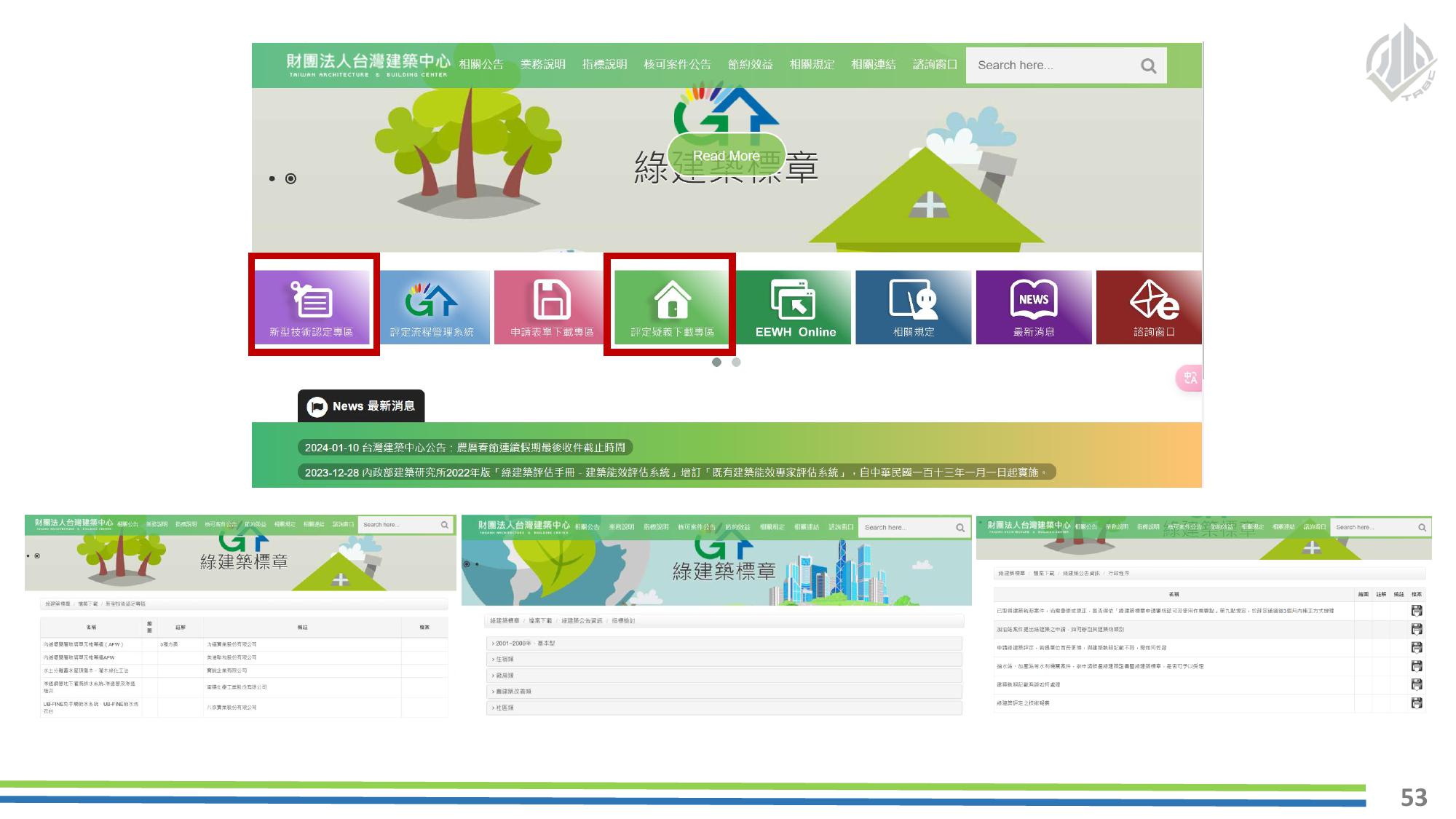Open the 業務說明 menu in the homepage header

(x=543, y=65)
